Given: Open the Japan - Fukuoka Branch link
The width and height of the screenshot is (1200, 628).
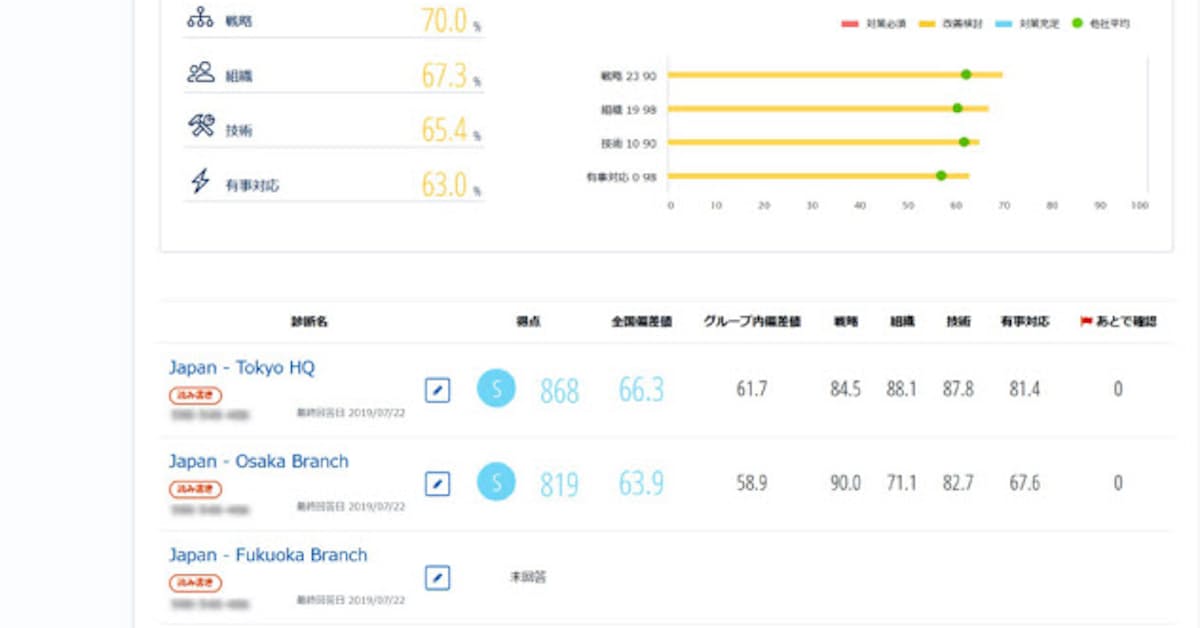Looking at the screenshot, I should [267, 555].
